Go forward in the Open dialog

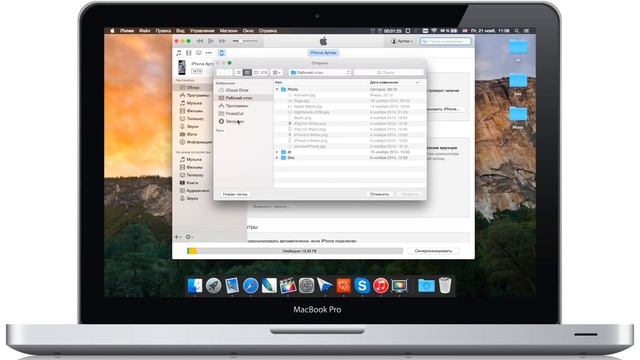click(x=229, y=72)
